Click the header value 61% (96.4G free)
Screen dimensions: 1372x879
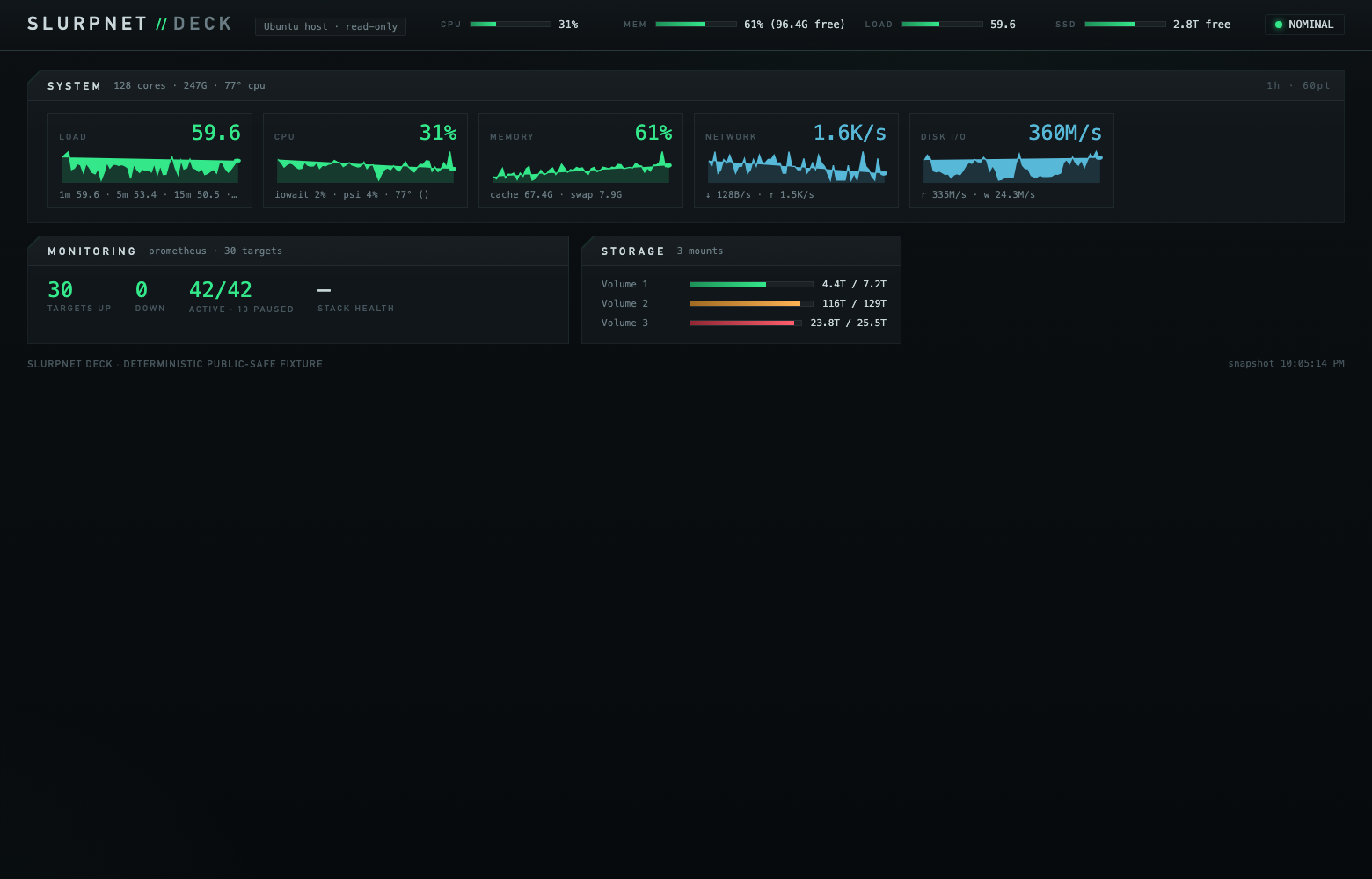click(794, 25)
